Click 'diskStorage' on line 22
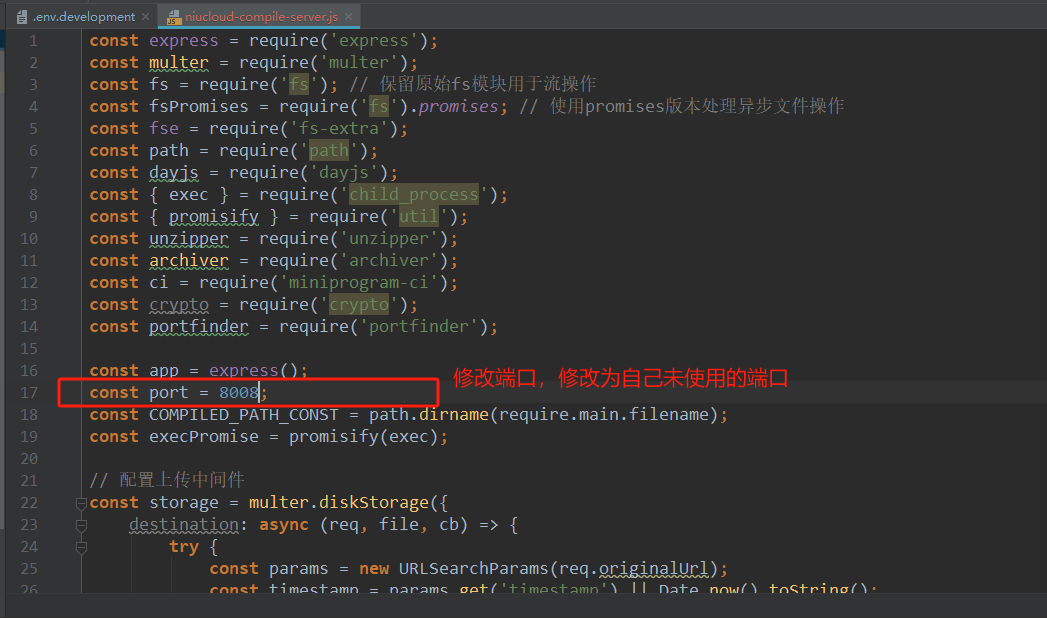The width and height of the screenshot is (1047, 618). click(x=374, y=503)
